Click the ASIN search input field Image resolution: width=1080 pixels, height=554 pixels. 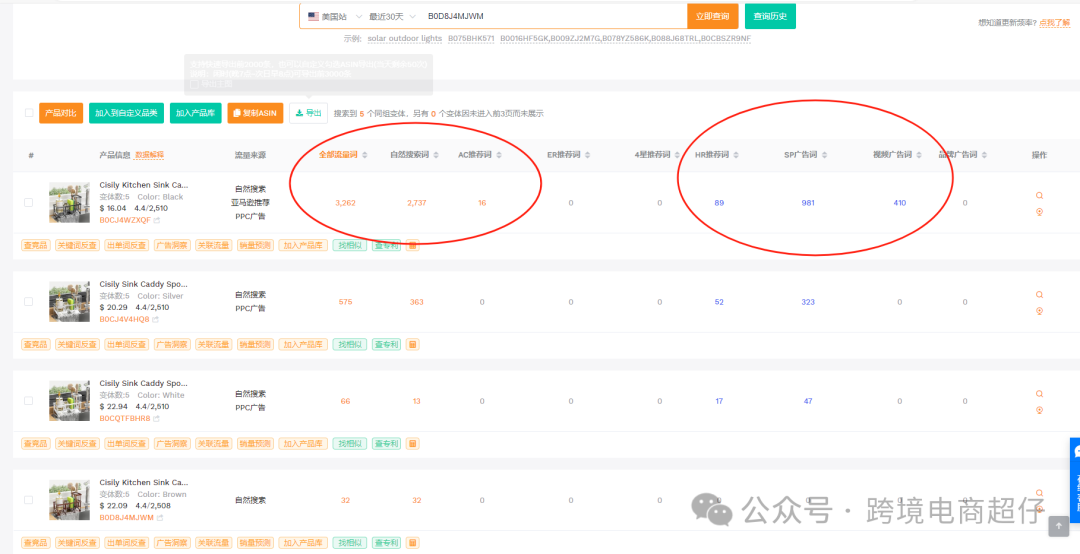(x=550, y=16)
